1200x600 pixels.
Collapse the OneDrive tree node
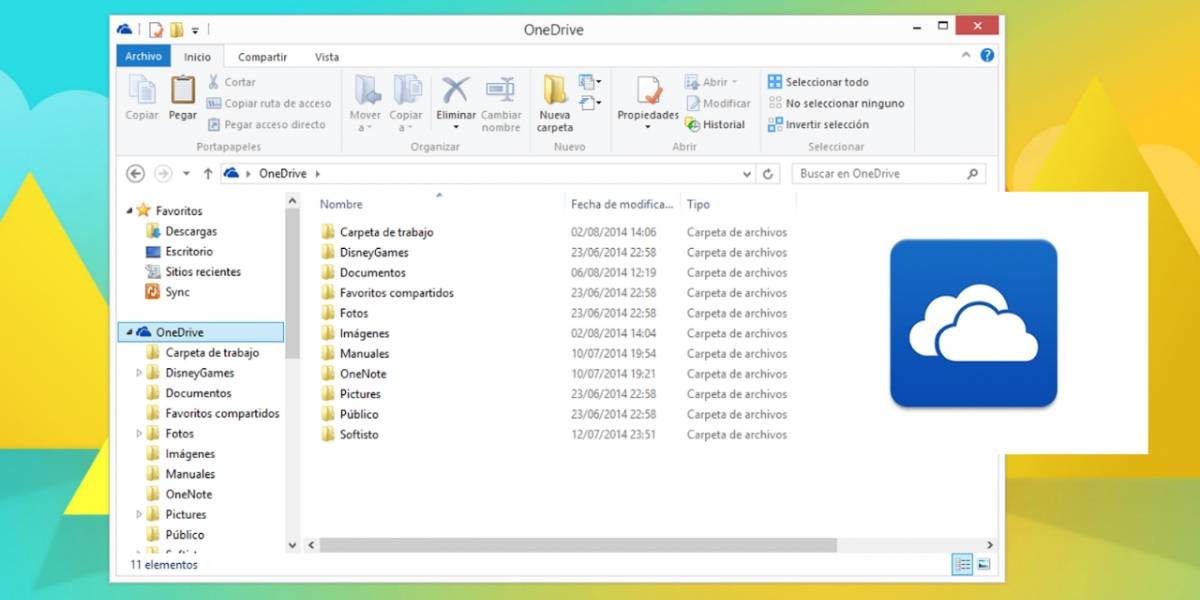point(130,332)
